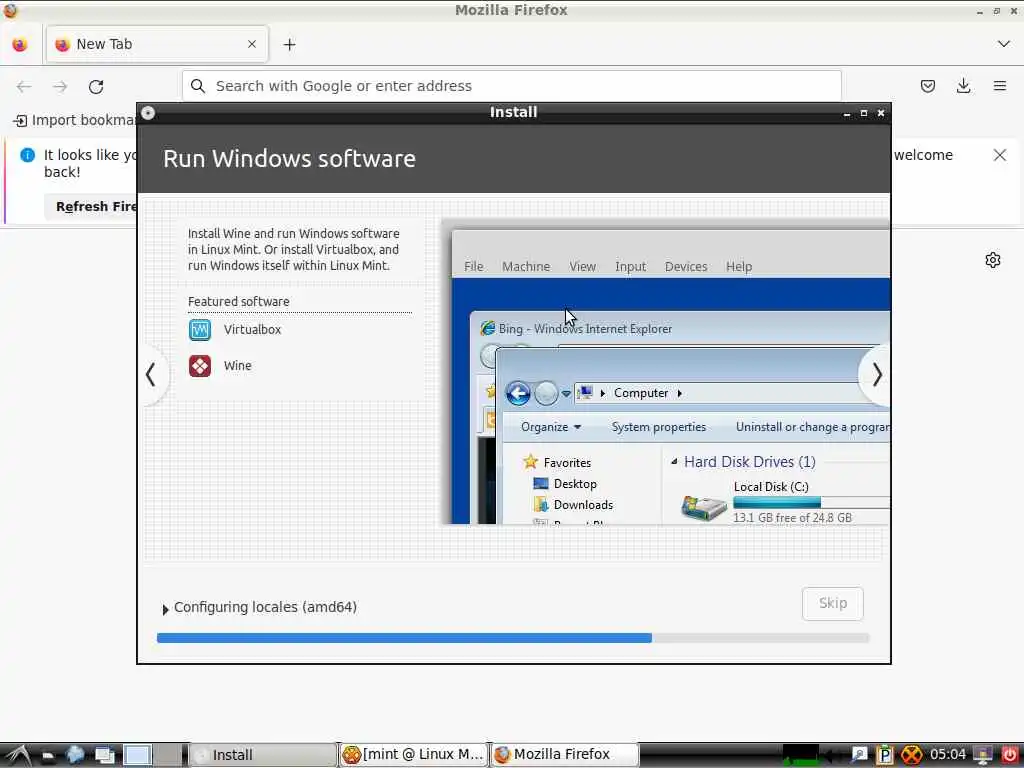Viewport: 1024px width, 768px height.
Task: Close the New Tab tab
Action: tap(251, 44)
